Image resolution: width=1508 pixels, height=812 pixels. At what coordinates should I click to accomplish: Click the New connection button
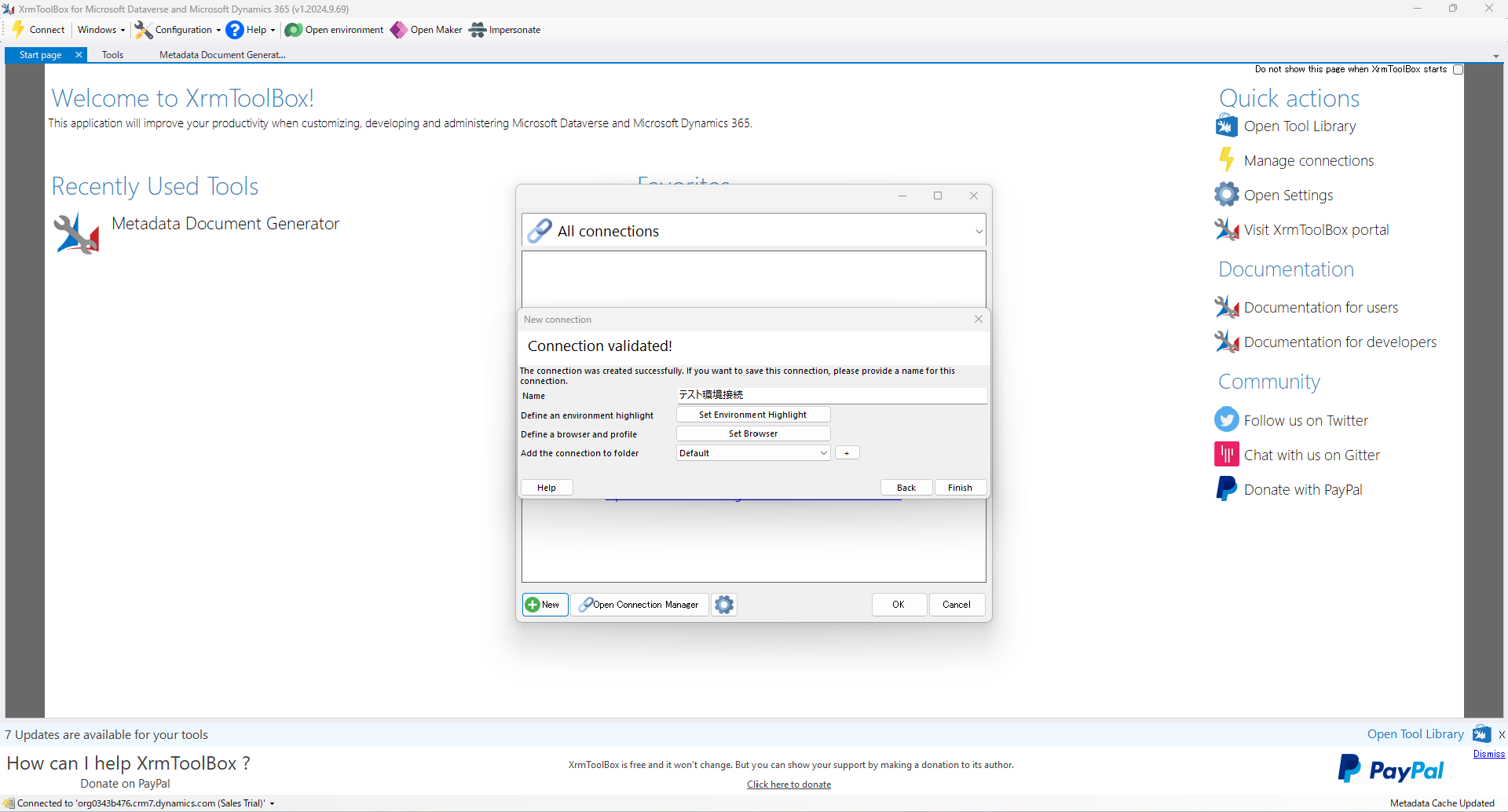point(545,605)
